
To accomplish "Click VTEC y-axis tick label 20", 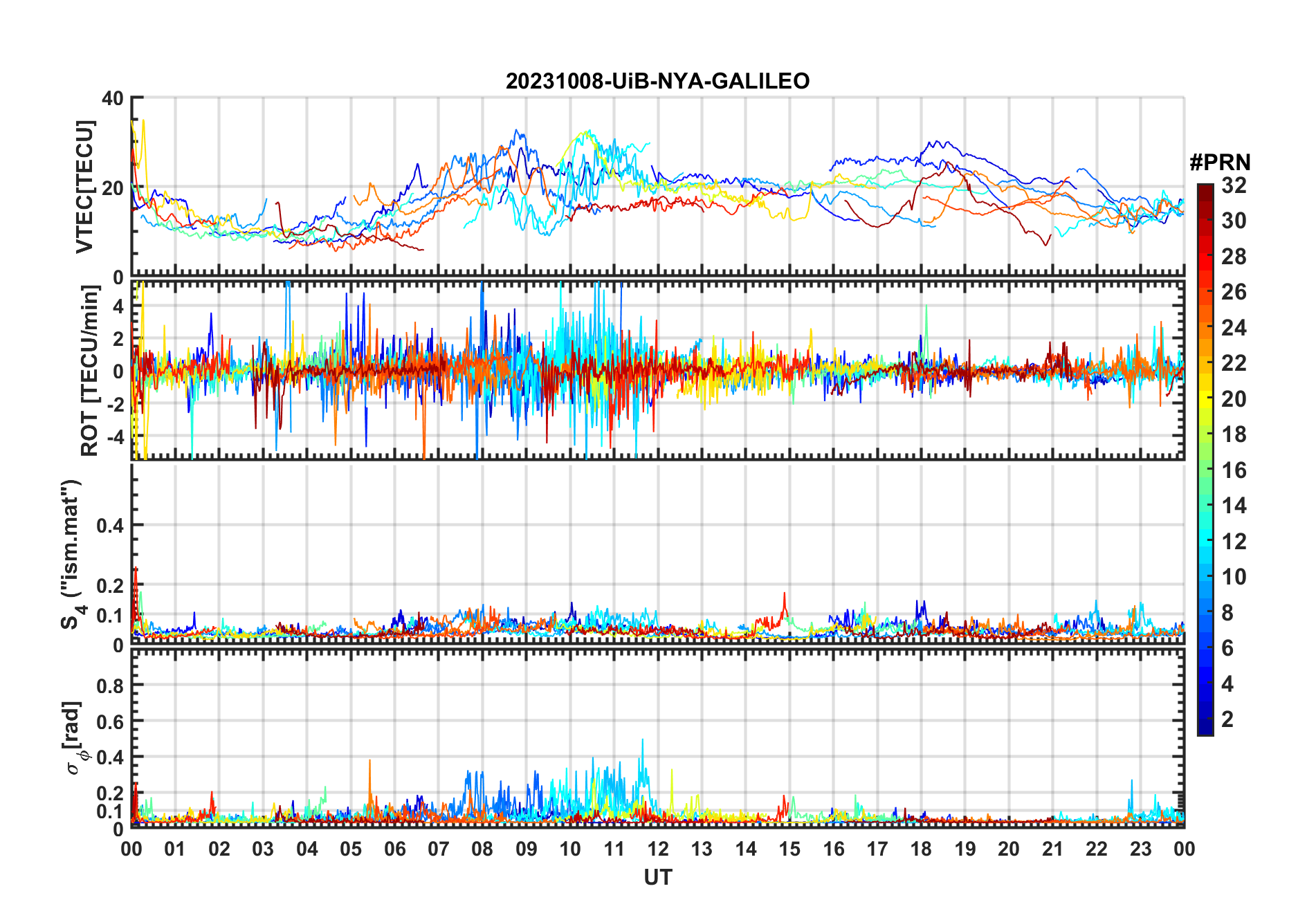I will [113, 188].
